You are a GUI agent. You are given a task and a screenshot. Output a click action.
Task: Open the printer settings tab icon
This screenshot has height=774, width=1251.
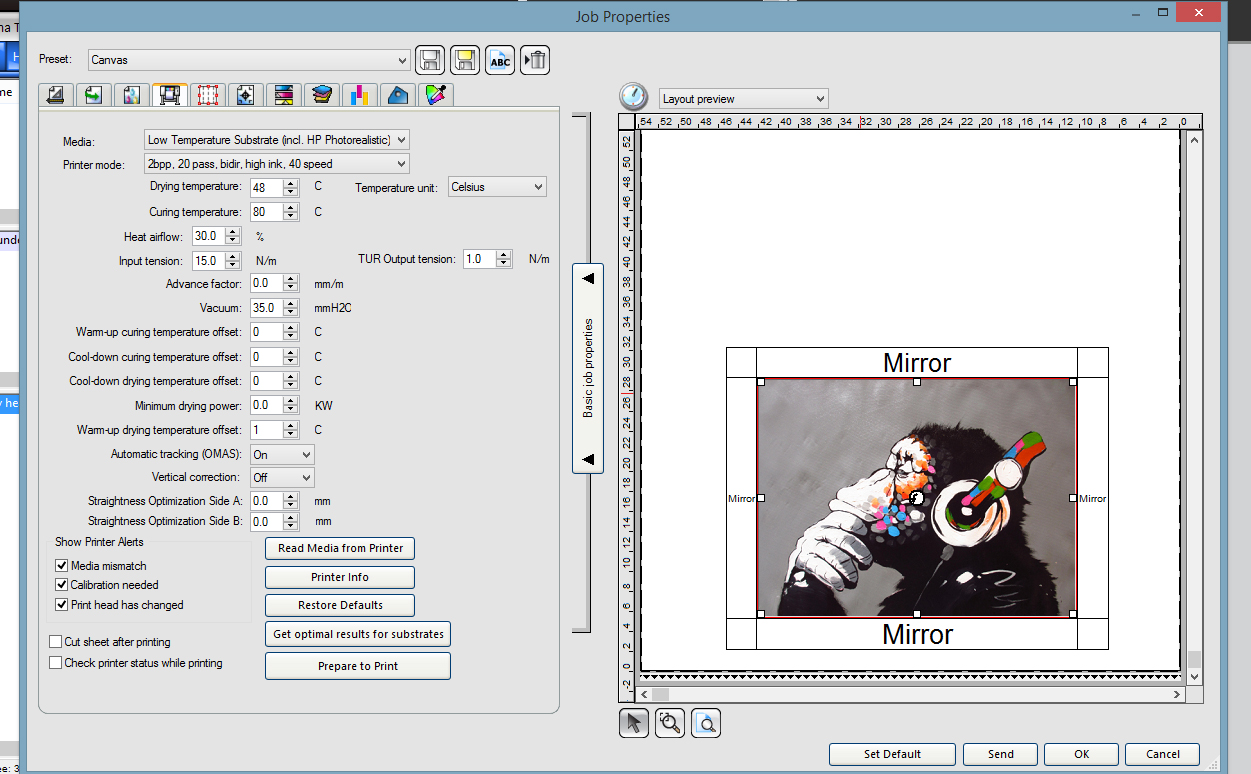pyautogui.click(x=169, y=95)
